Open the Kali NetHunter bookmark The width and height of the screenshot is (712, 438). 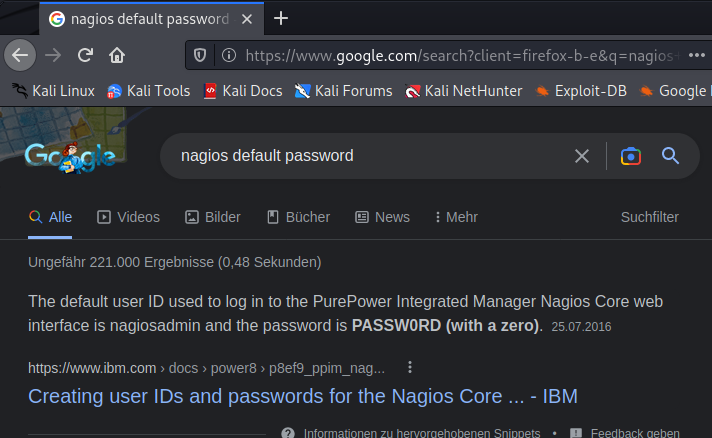pyautogui.click(x=463, y=91)
